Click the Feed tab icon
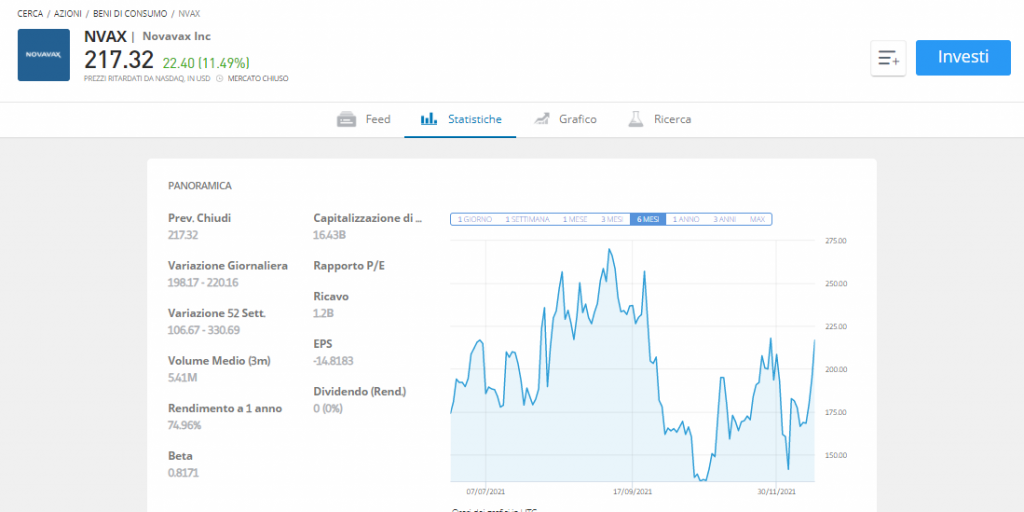 pos(346,120)
